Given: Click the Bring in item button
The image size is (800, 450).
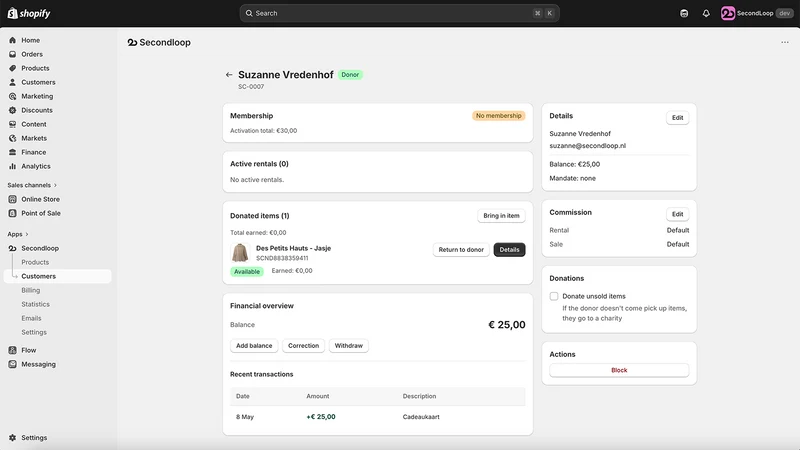Looking at the screenshot, I should pos(501,216).
